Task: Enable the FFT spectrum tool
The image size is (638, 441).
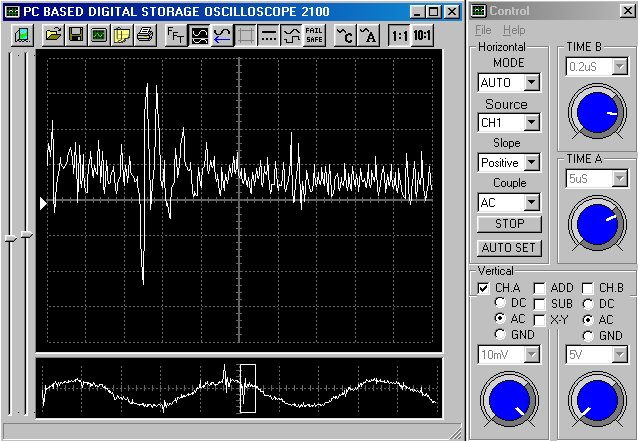Action: (176, 35)
